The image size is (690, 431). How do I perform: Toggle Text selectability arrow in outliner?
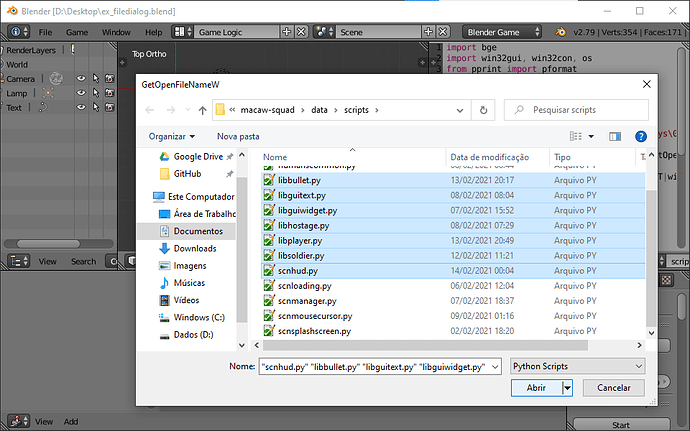coord(95,107)
